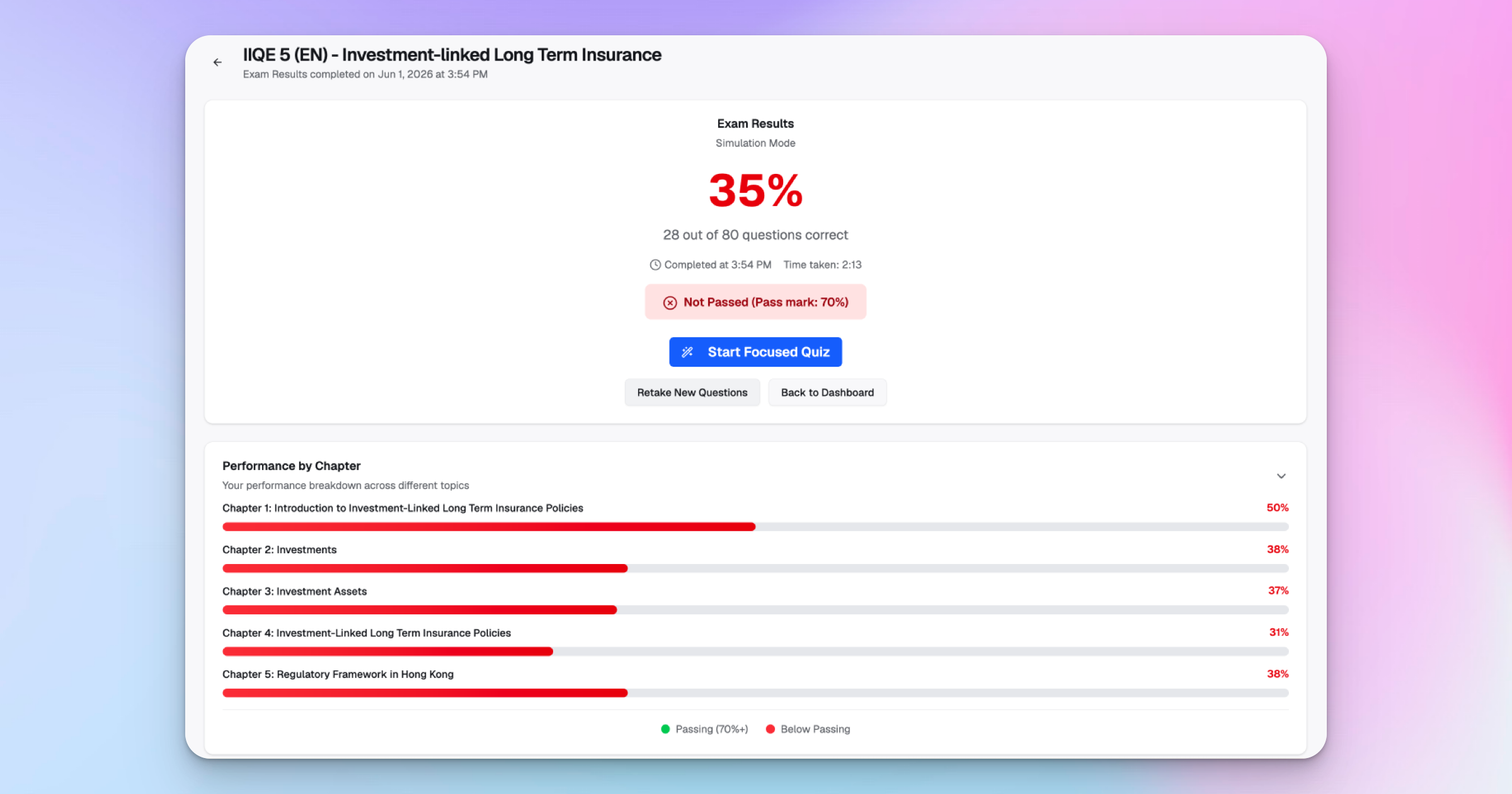This screenshot has width=1512, height=794.
Task: Collapse the Performance by Chapter section chevron
Action: 1281,476
